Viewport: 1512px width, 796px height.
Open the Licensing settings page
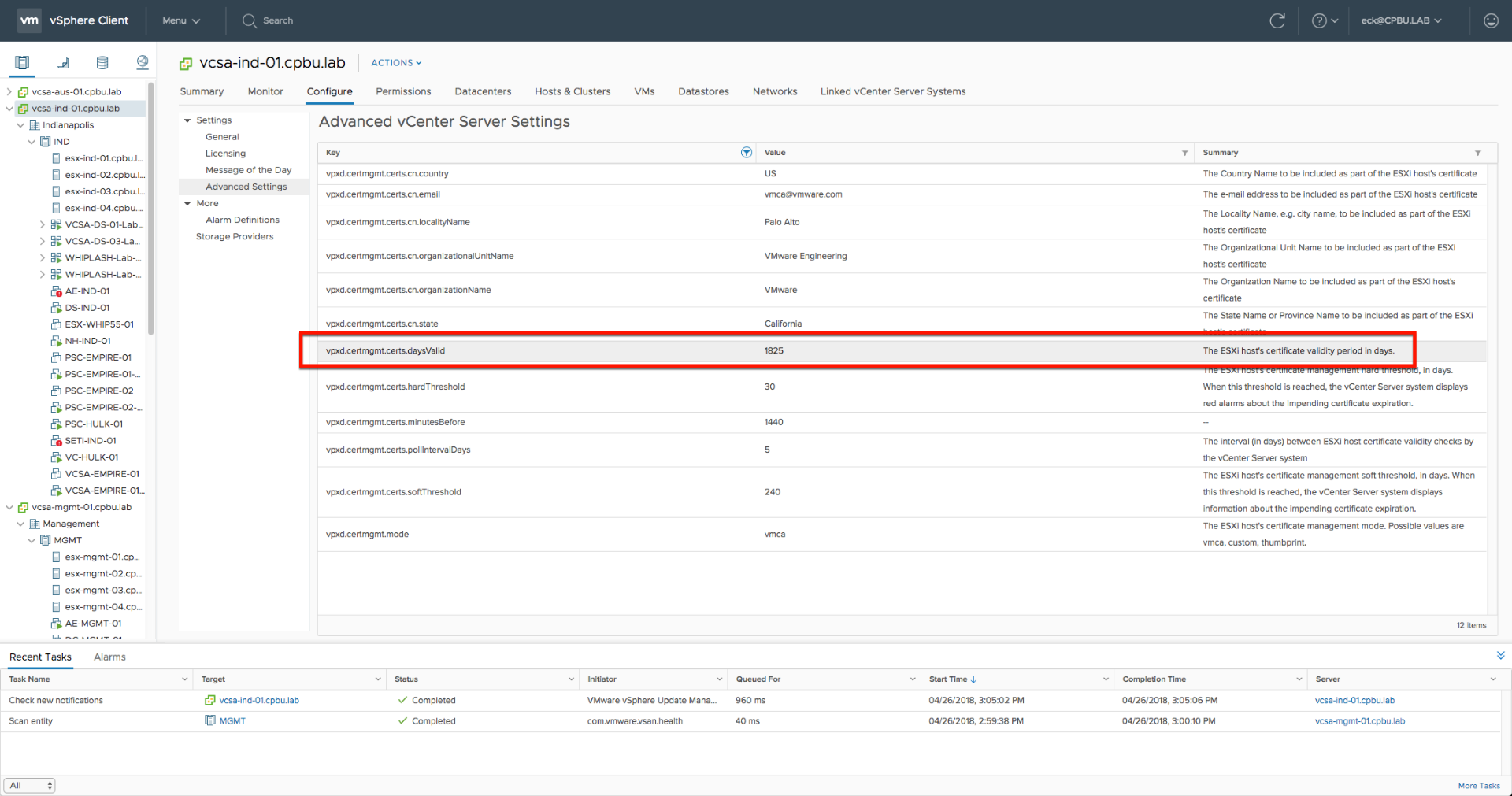pos(225,154)
